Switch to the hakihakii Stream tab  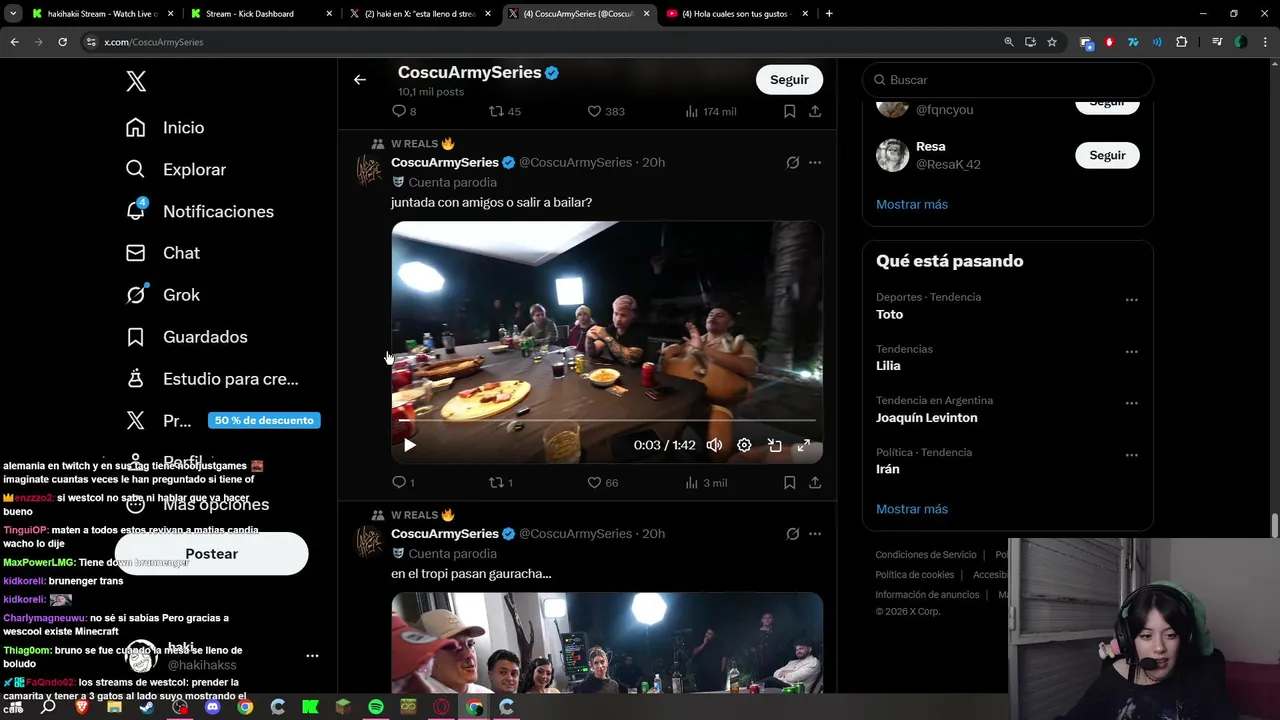[x=100, y=14]
